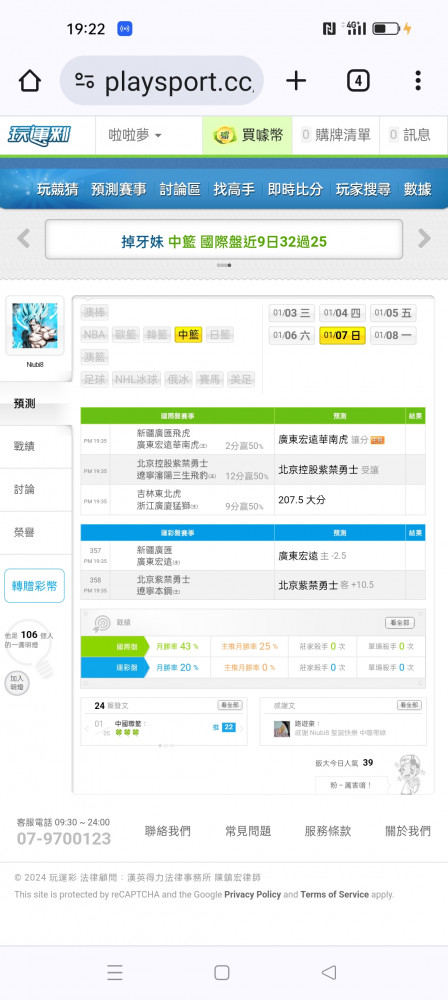This screenshot has height=1000, width=448.
Task: Open 即時比分 nav item
Action: (x=295, y=189)
